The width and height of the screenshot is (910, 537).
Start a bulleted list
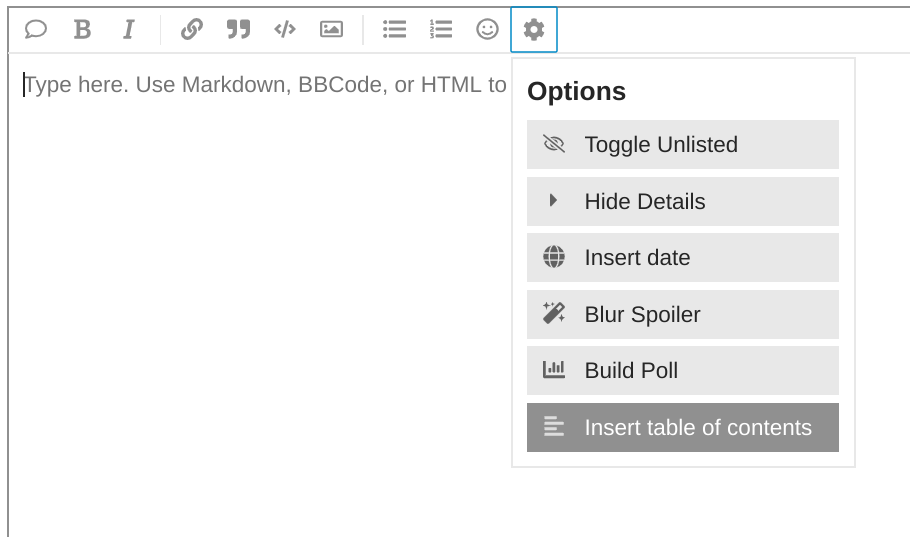[x=395, y=30]
